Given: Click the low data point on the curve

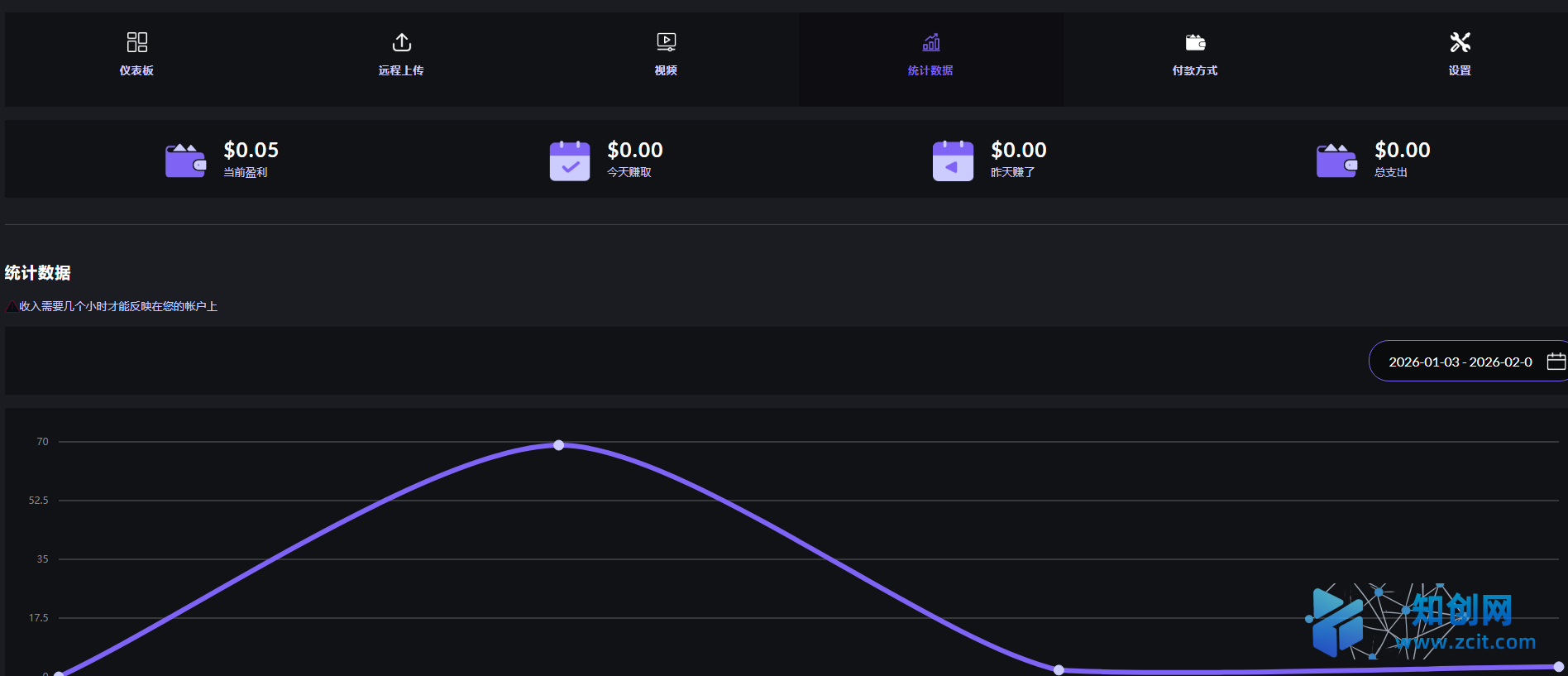Looking at the screenshot, I should (x=1059, y=669).
